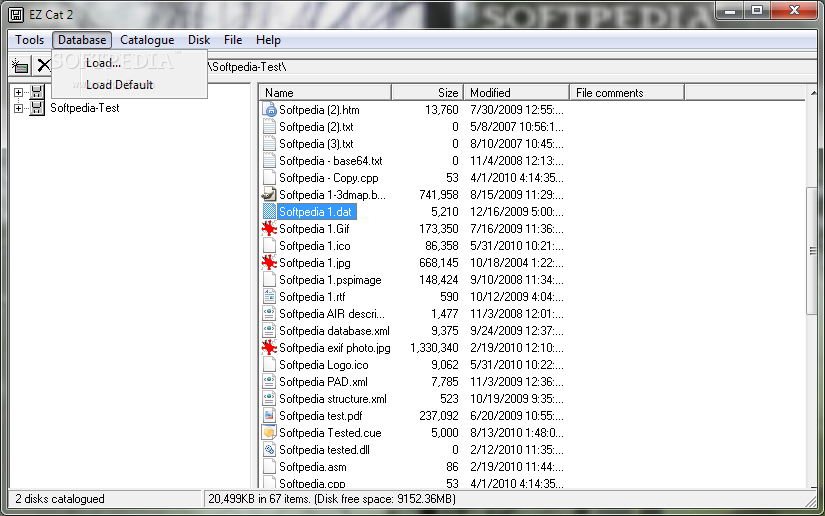Viewport: 825px width, 516px height.
Task: Sort by the Modified column header
Action: (x=517, y=93)
